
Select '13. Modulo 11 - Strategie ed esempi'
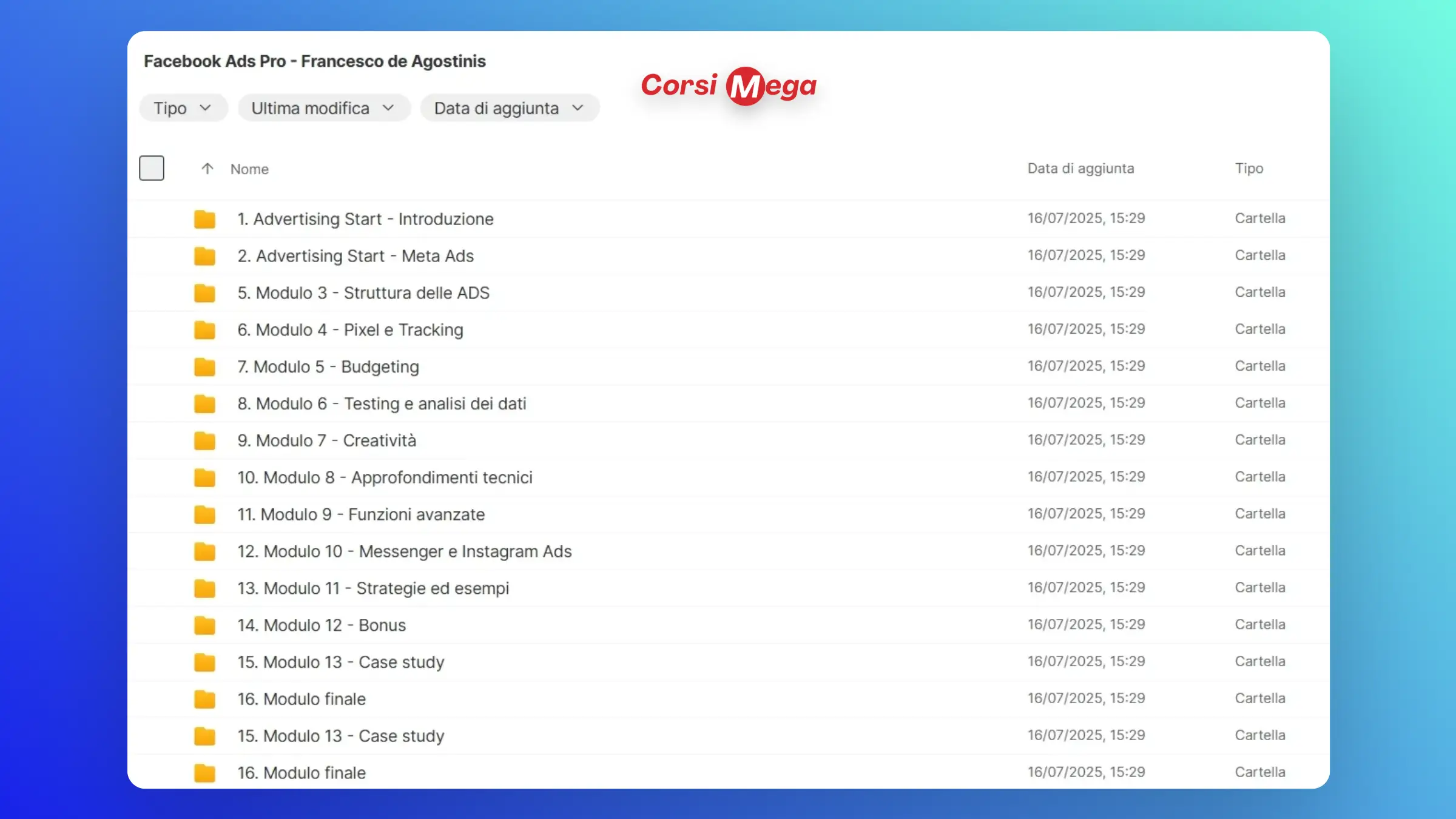tap(373, 589)
